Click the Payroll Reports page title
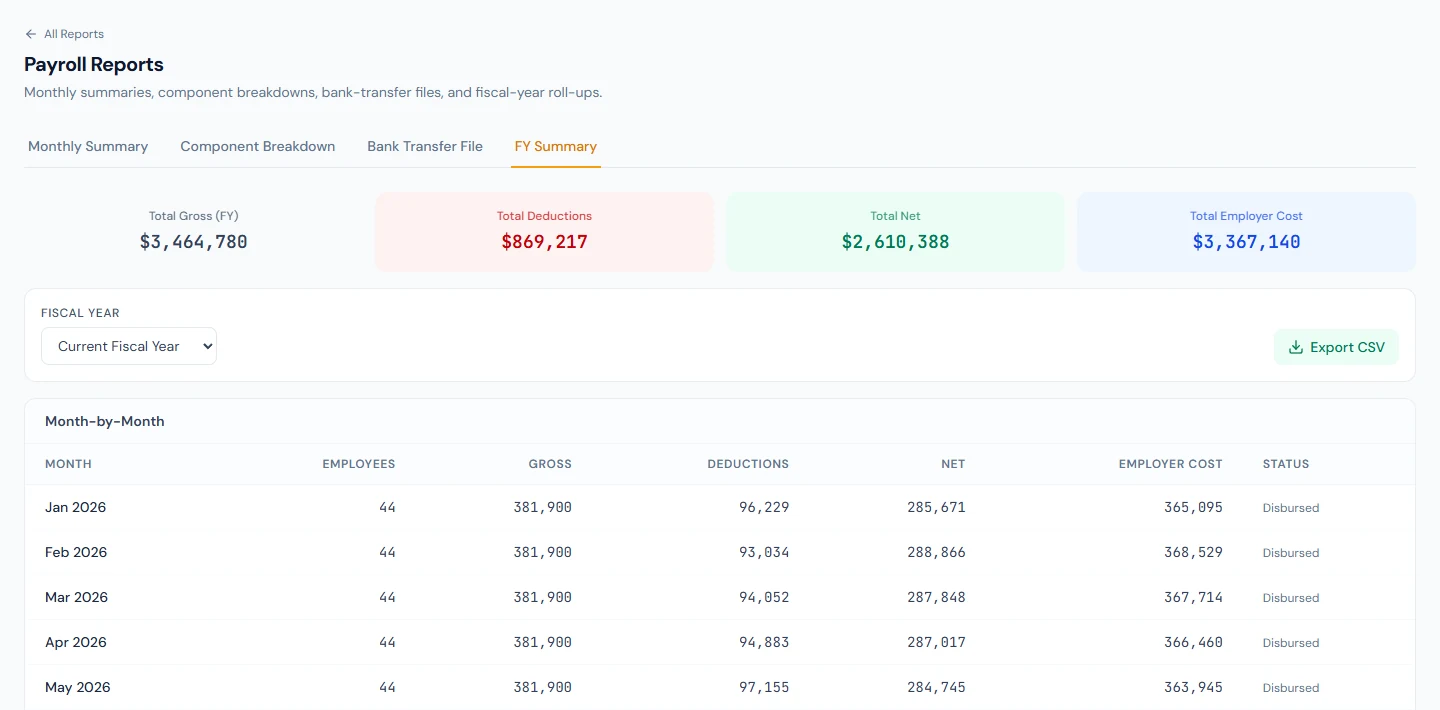Viewport: 1440px width, 710px height. click(x=94, y=64)
